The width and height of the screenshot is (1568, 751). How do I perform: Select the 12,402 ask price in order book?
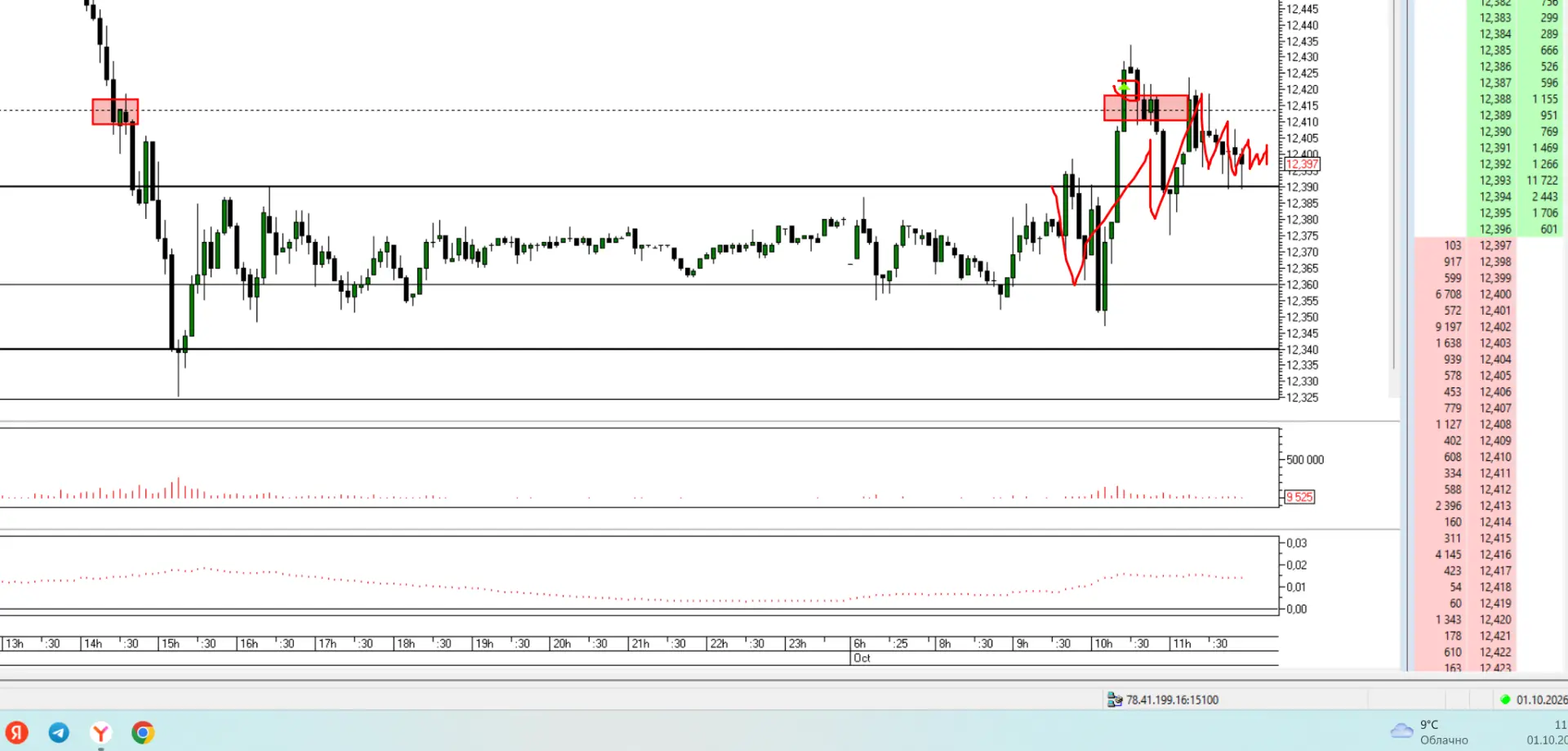[x=1495, y=327]
